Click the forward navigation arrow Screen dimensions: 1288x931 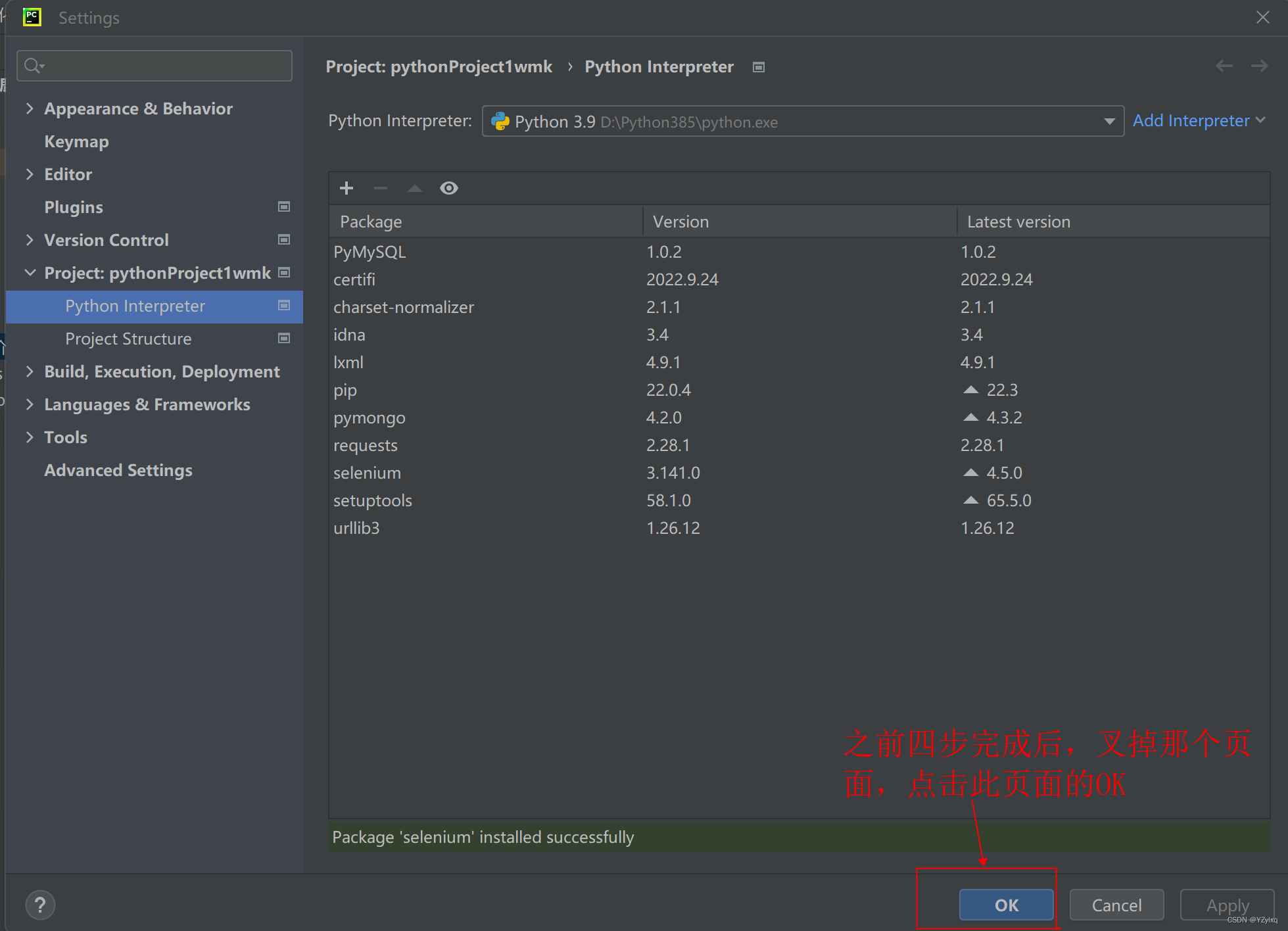[x=1259, y=66]
